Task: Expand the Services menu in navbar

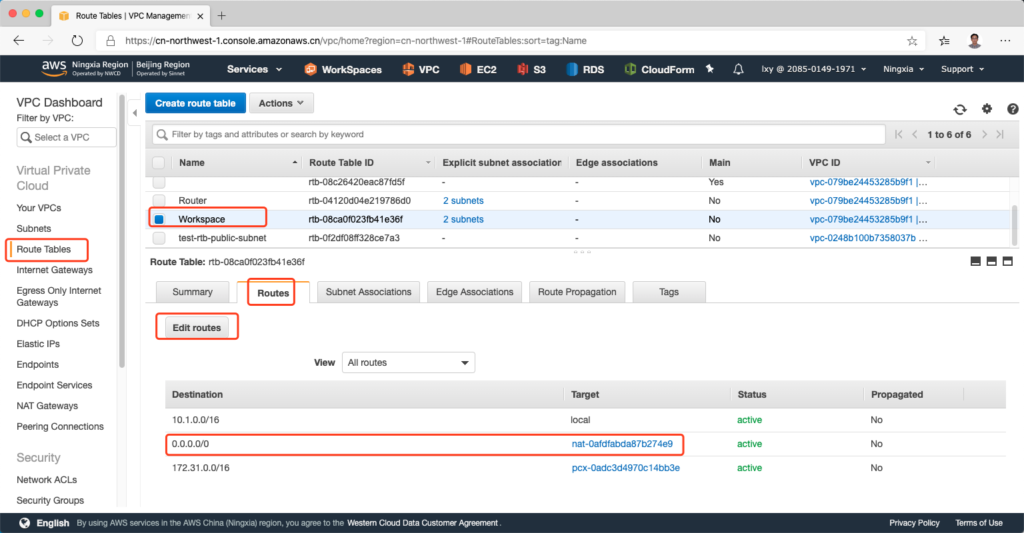Action: [253, 69]
